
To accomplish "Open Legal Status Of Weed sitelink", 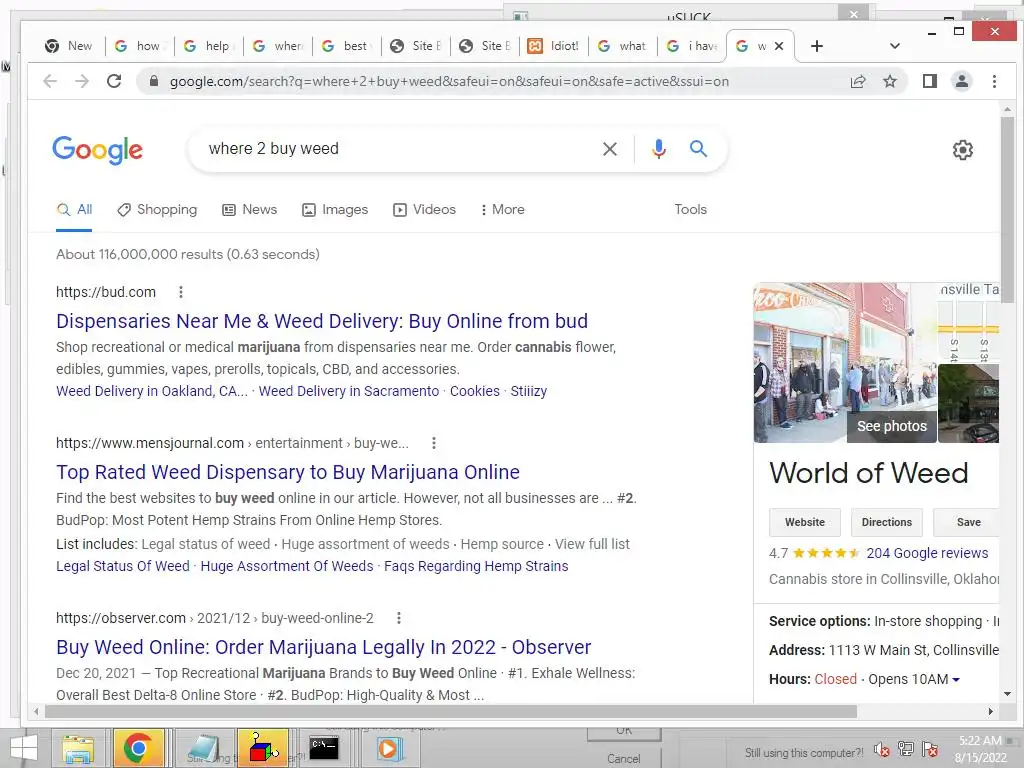I will 123,566.
